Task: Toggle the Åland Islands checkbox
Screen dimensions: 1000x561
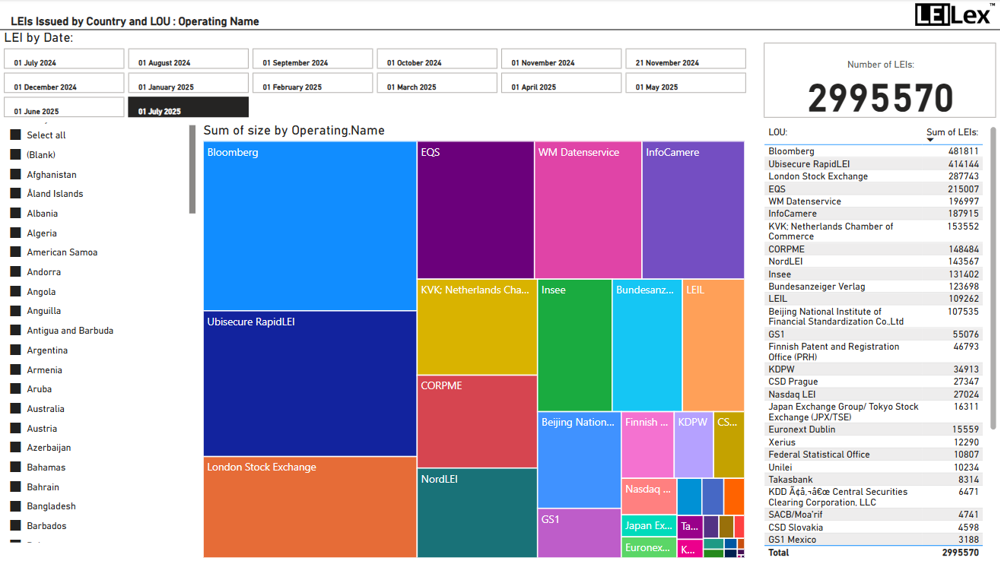Action: tap(16, 193)
